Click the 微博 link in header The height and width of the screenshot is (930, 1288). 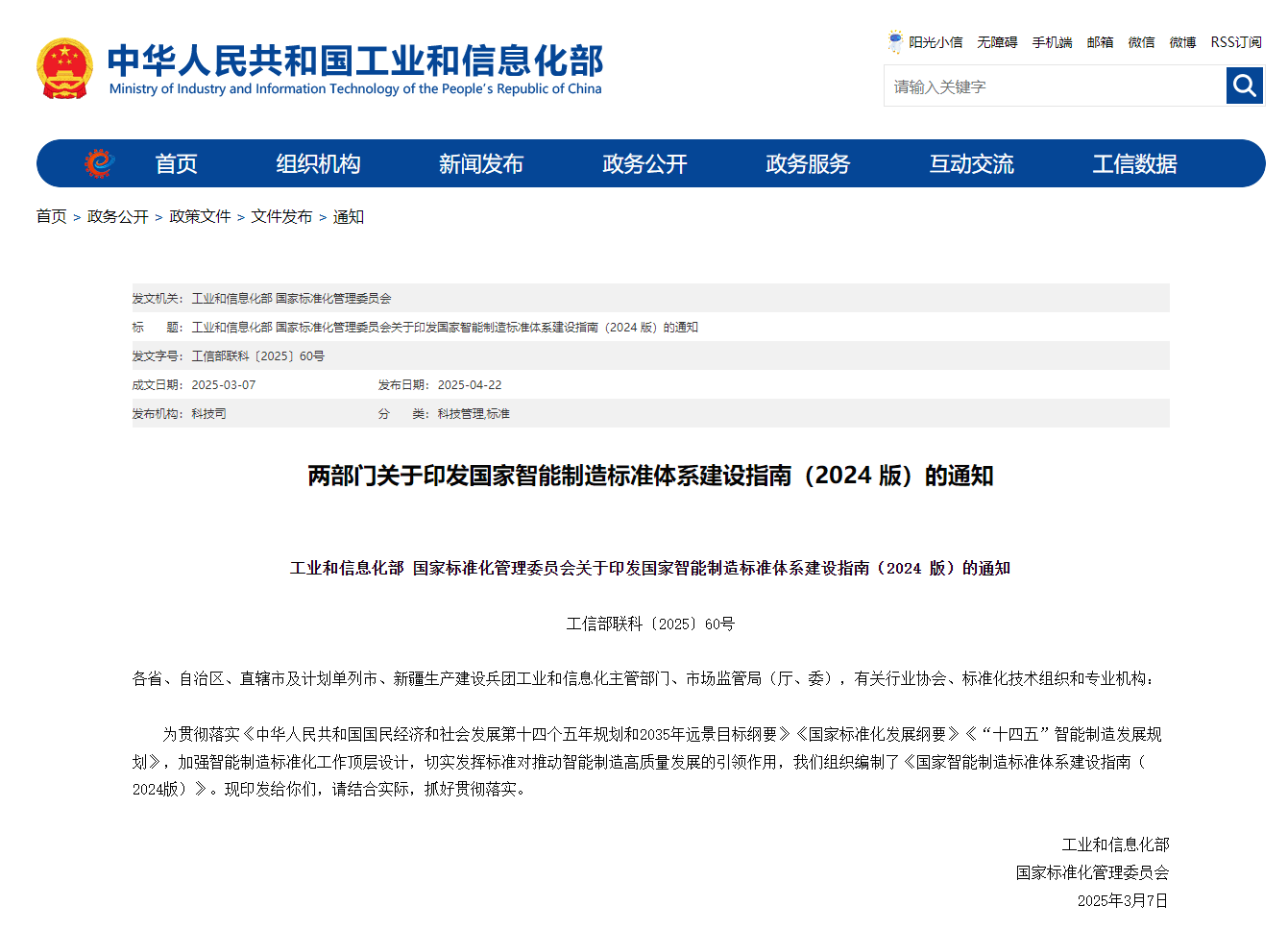pos(1182,42)
